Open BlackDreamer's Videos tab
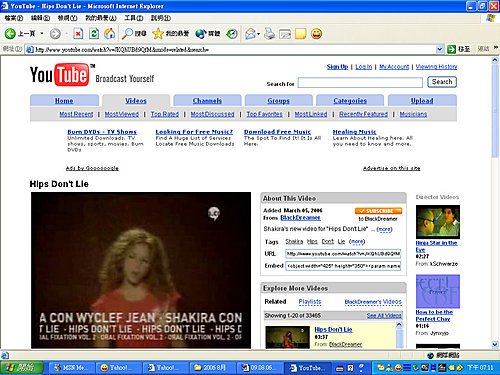Image resolution: width=500 pixels, height=375 pixels. click(x=373, y=302)
